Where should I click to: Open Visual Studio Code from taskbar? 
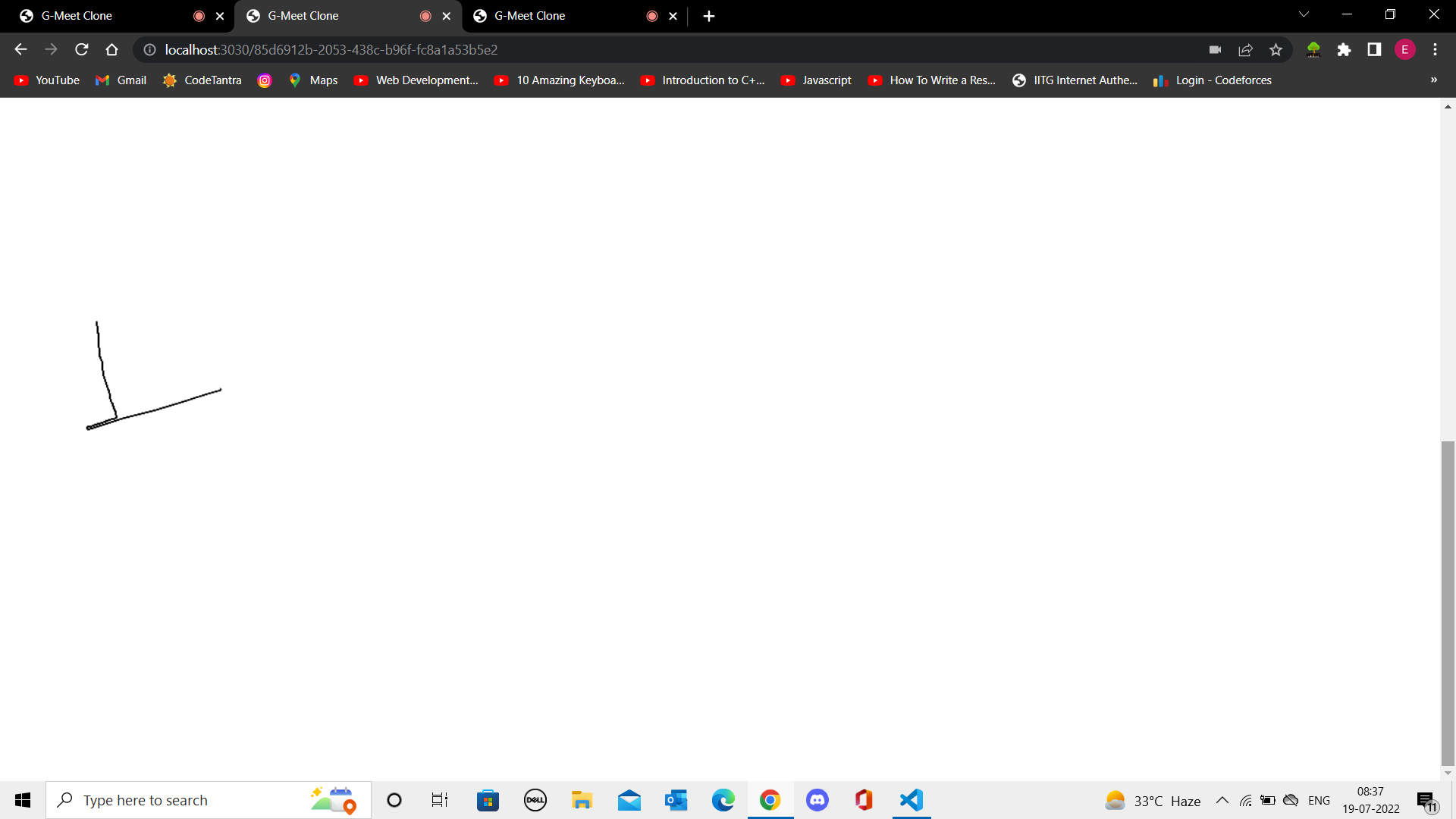911,800
